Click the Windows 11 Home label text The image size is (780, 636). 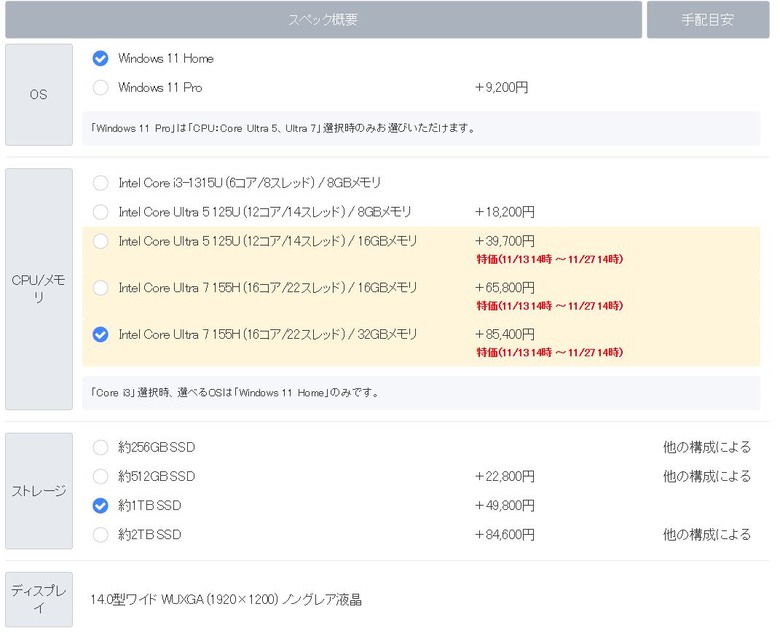(166, 58)
